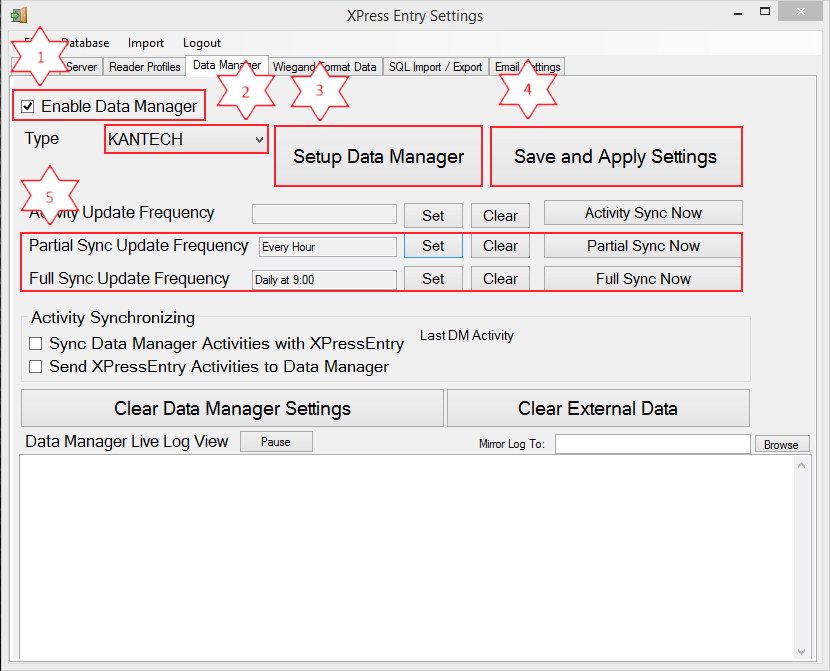
Task: Click the Mirror Log To input field
Action: [653, 444]
